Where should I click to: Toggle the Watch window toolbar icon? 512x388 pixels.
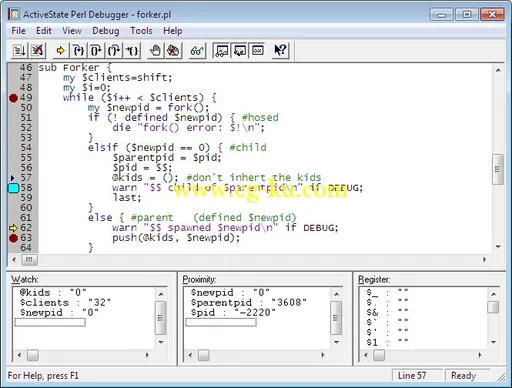pos(222,51)
